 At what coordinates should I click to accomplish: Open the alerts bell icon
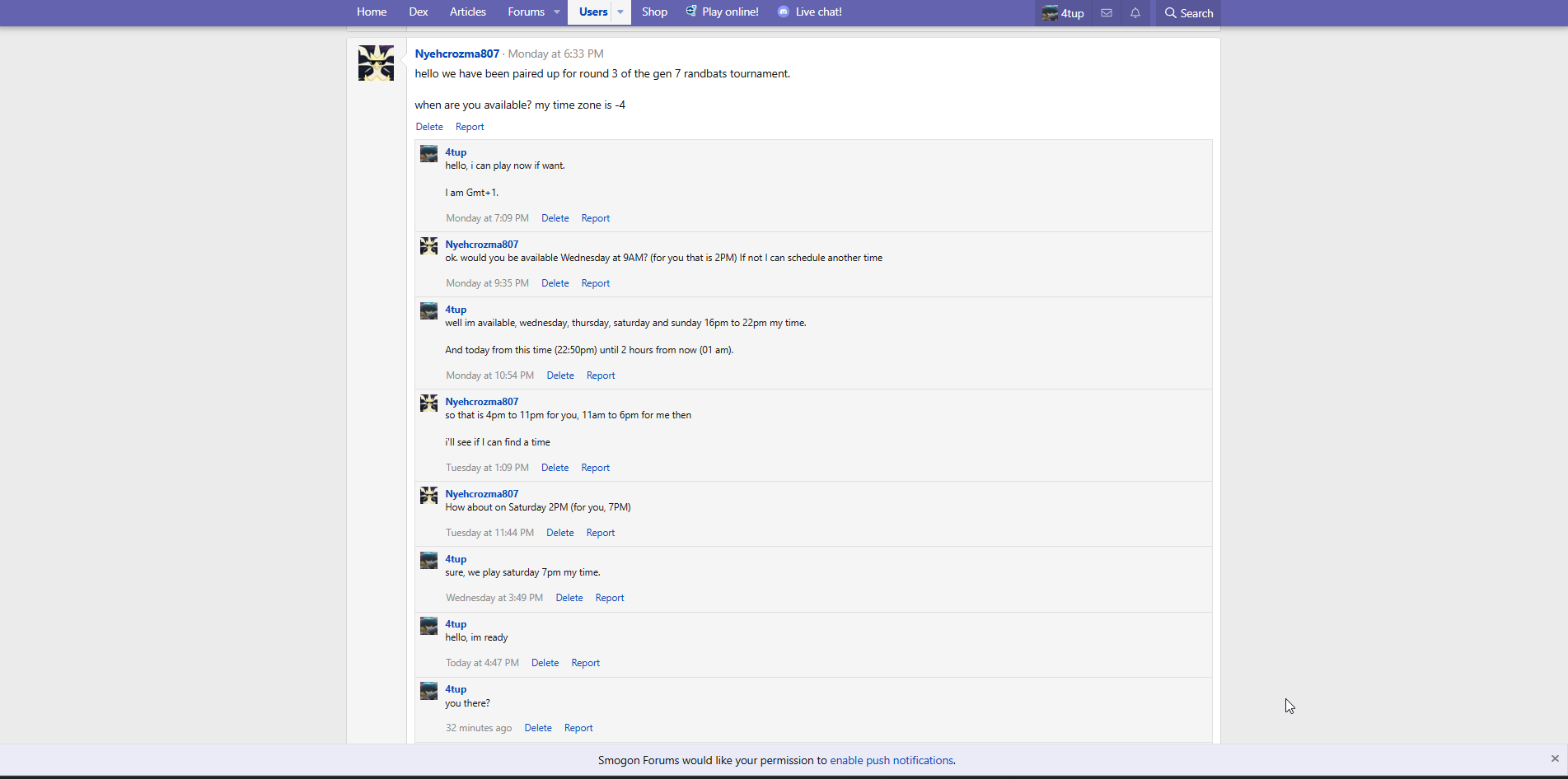tap(1135, 13)
